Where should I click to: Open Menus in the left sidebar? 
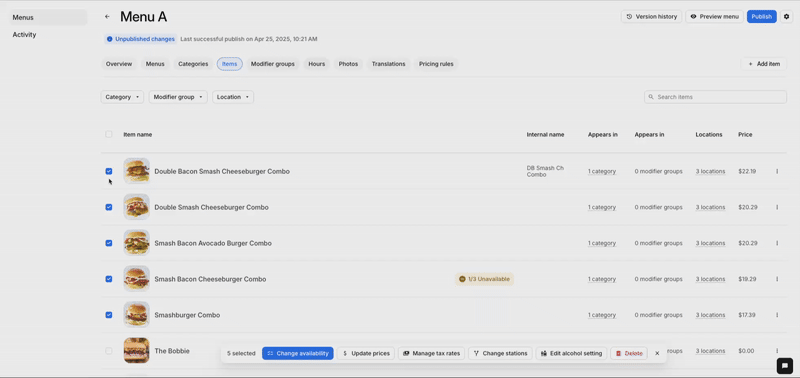click(48, 17)
